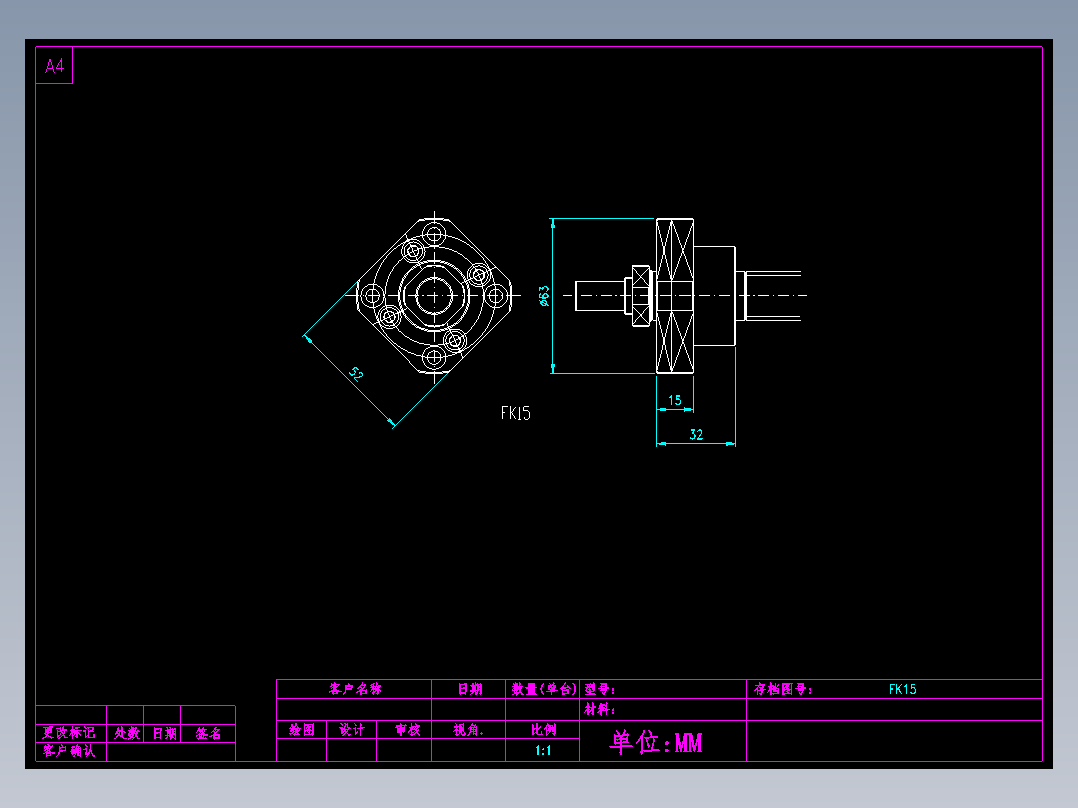Select the cyan FK15 archive number value
The height and width of the screenshot is (808, 1078).
pos(903,689)
